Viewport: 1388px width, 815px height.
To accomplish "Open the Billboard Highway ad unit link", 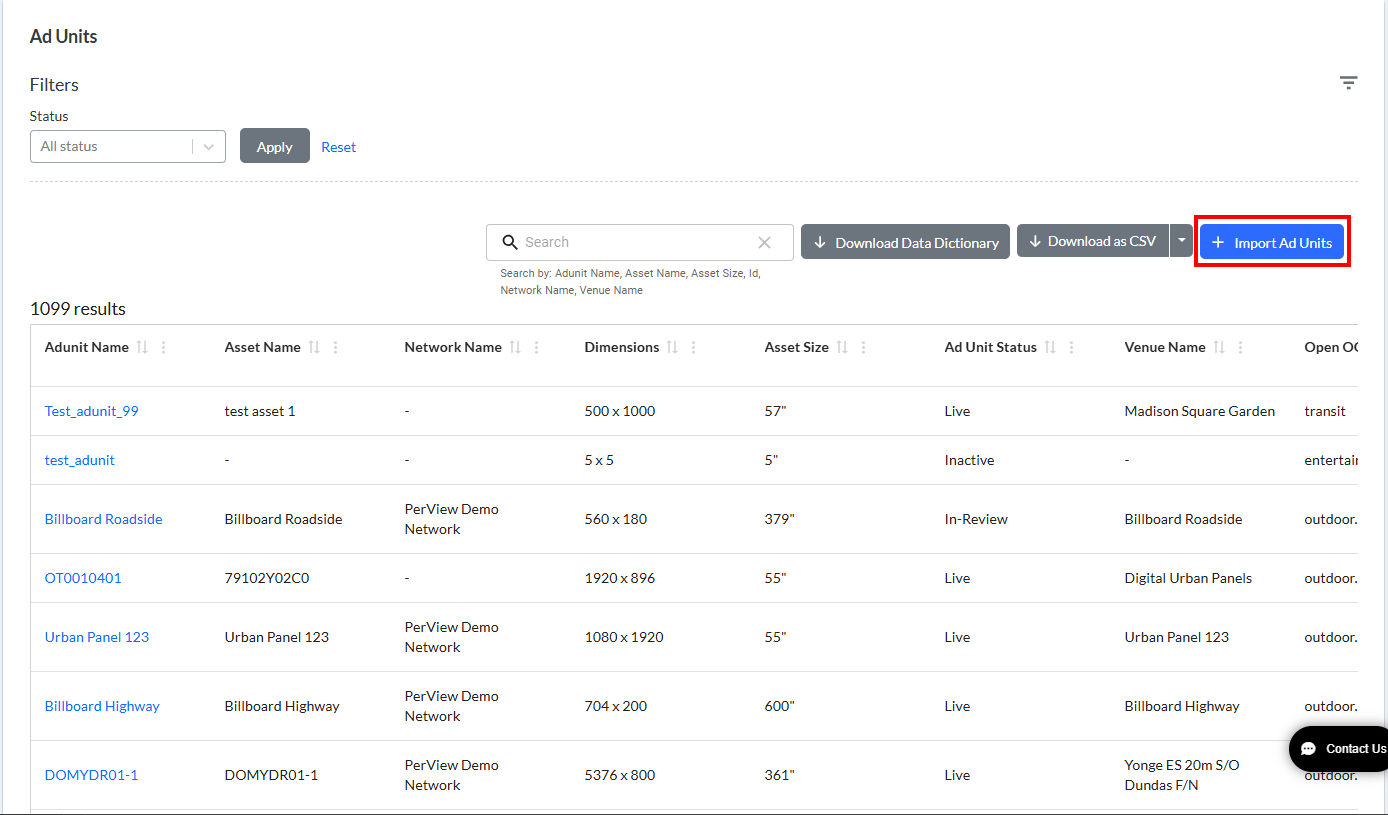I will pyautogui.click(x=102, y=706).
